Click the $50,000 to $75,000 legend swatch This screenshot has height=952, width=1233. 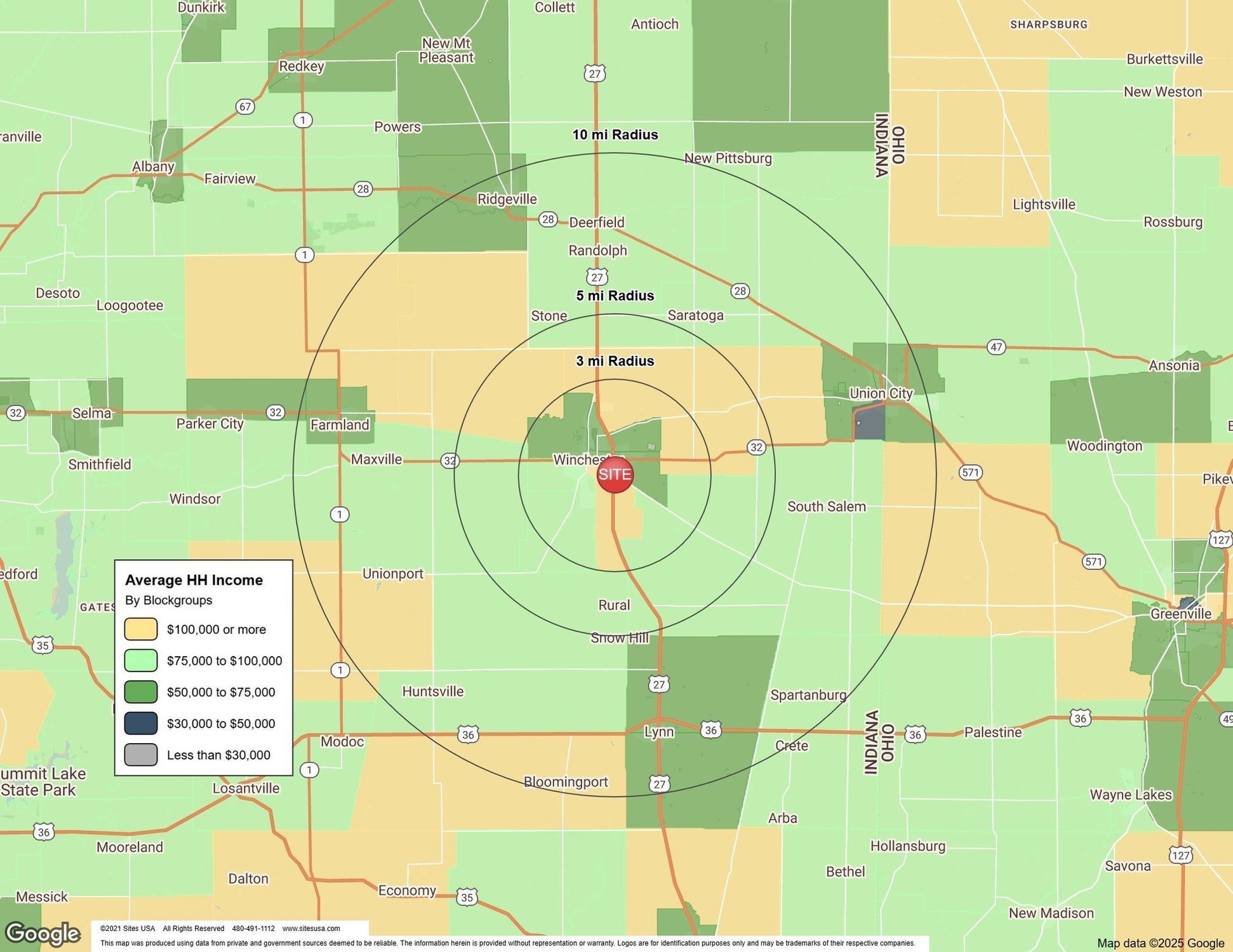141,692
